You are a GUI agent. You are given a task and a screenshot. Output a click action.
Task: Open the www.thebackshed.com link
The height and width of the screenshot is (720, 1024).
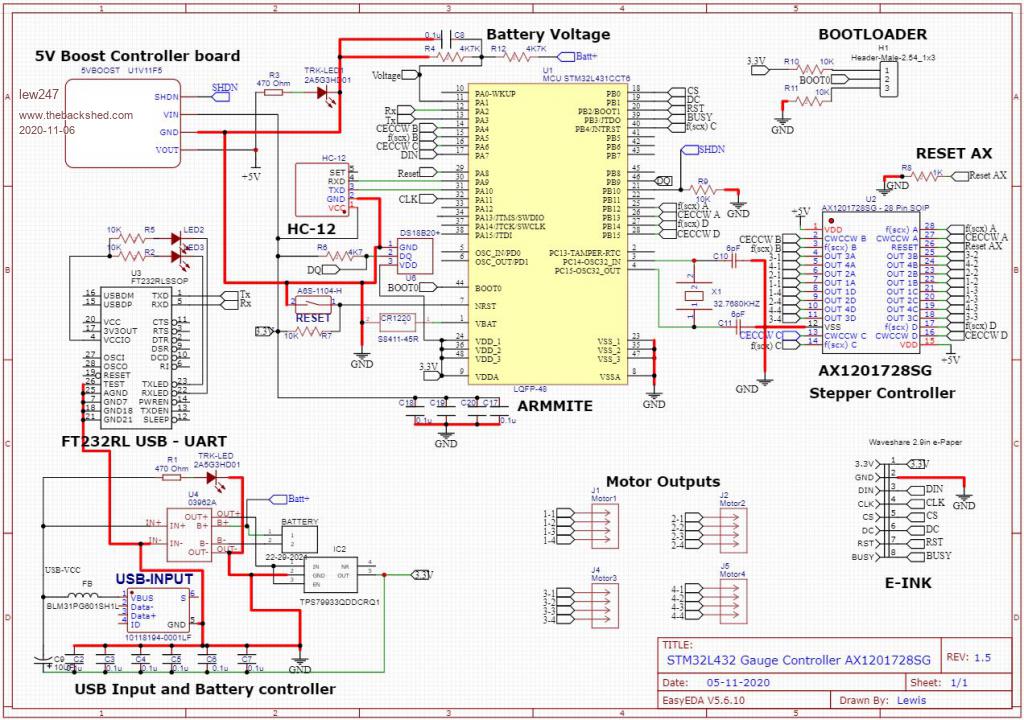75,115
